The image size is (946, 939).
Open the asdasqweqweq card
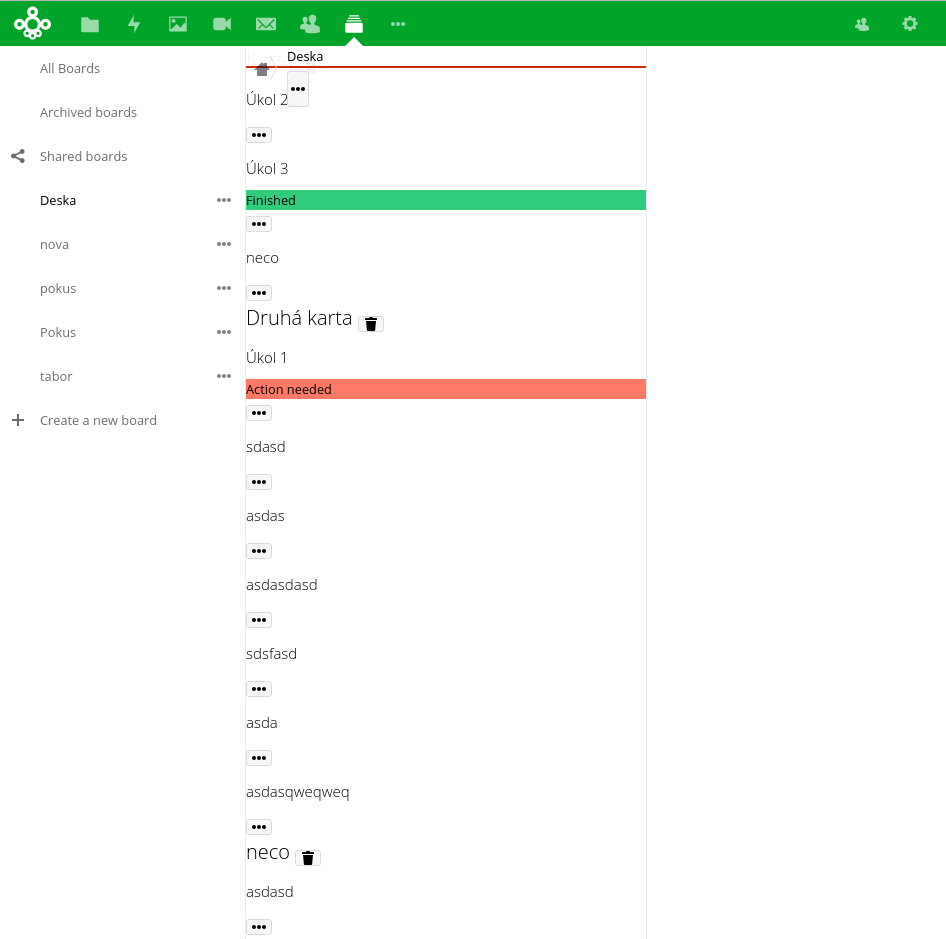point(297,792)
